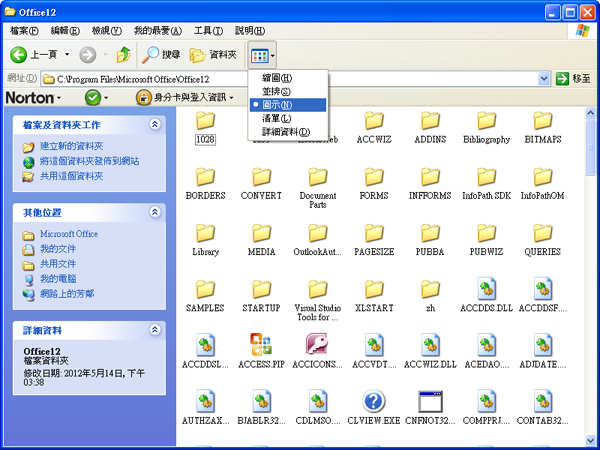The height and width of the screenshot is (450, 600).
Task: Click the Views toolbar button
Action: click(260, 56)
